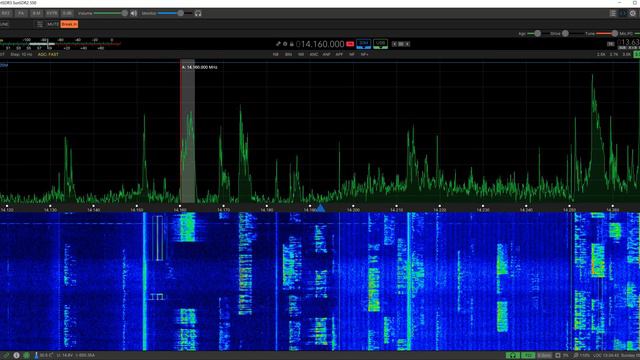
Task: Select the 0 dB attenuator button
Action: click(67, 13)
